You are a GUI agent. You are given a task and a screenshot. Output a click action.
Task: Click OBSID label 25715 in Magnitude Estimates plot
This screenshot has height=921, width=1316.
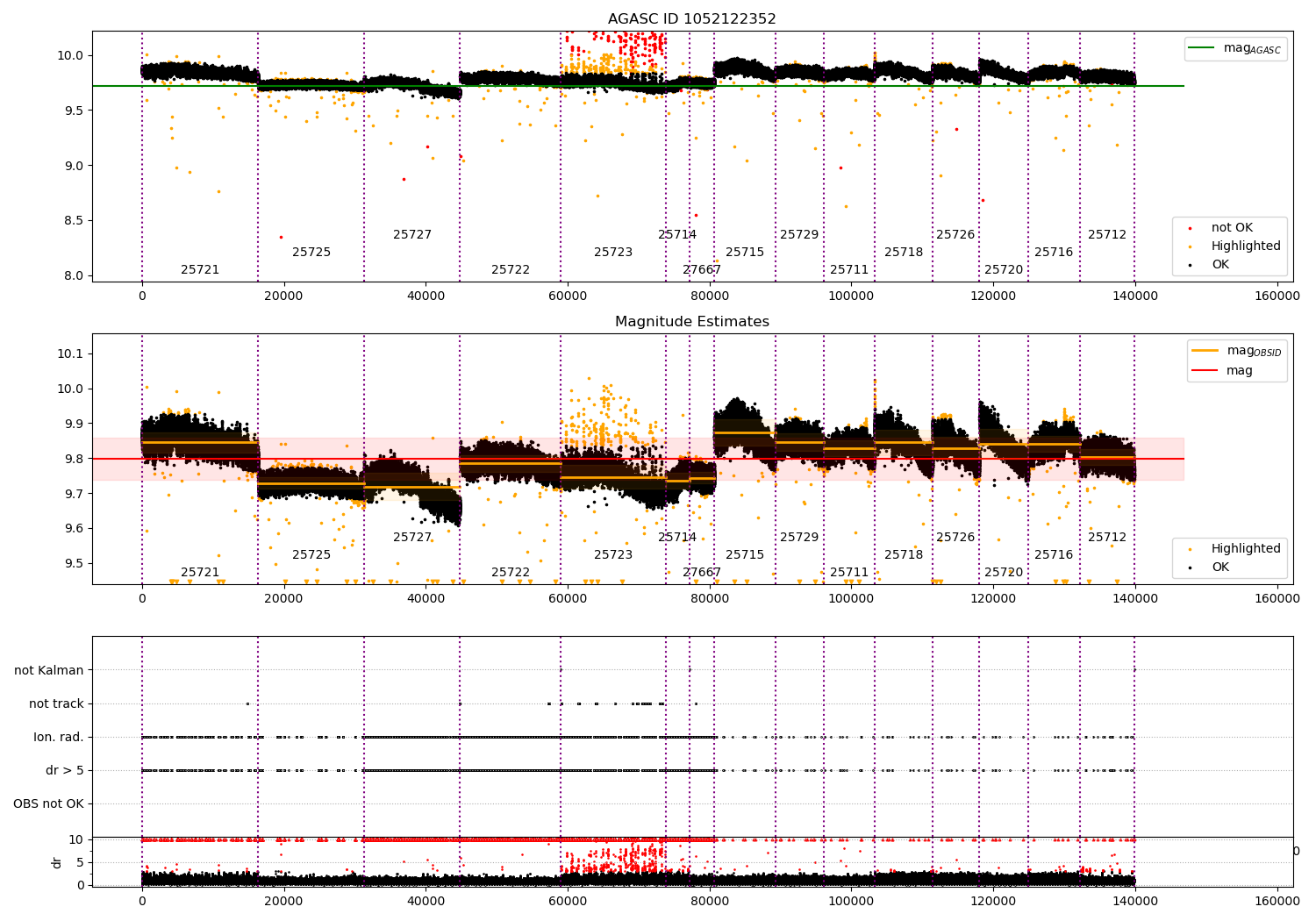tap(745, 555)
